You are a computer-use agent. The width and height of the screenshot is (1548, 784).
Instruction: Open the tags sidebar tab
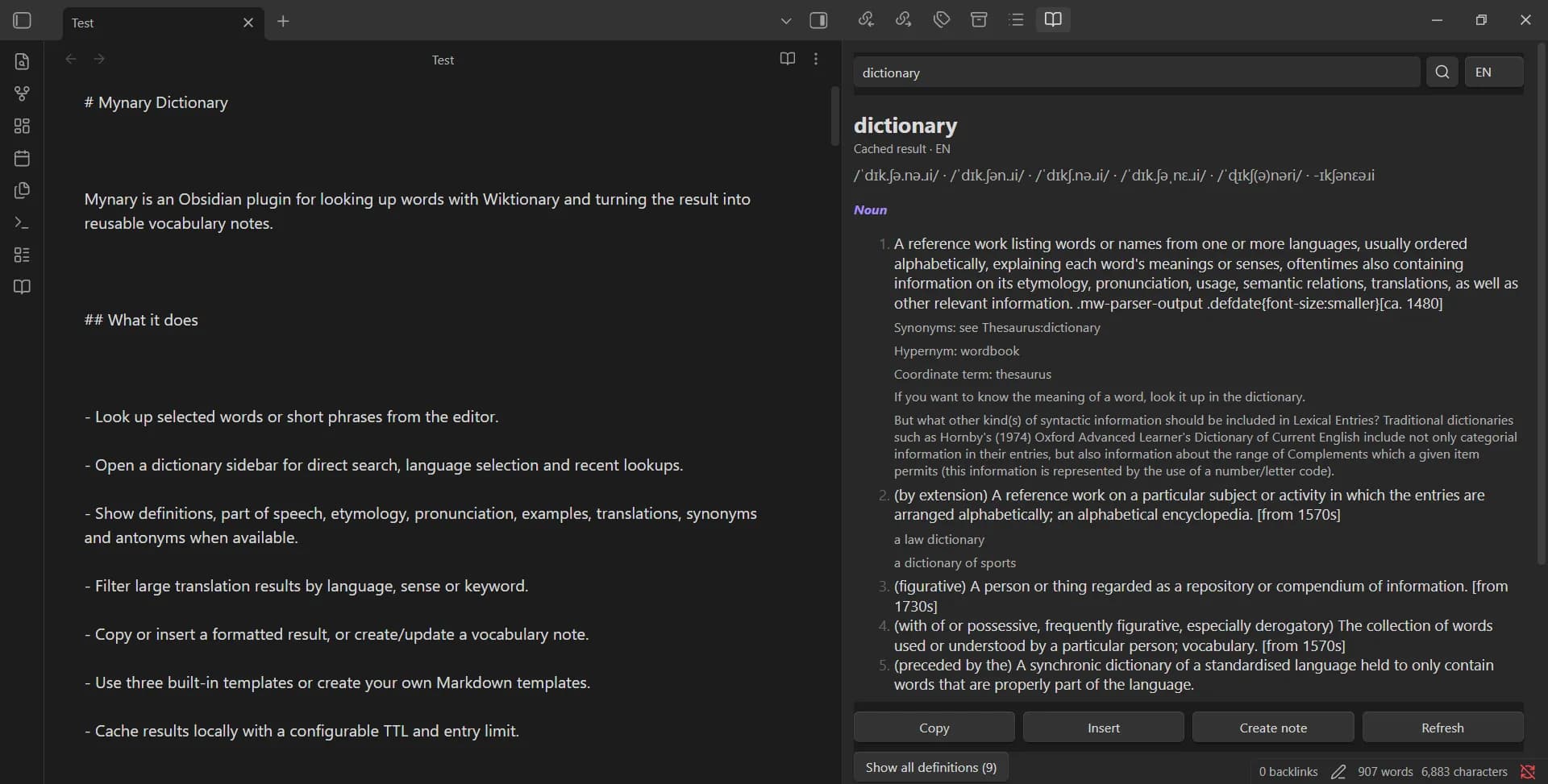click(x=942, y=19)
